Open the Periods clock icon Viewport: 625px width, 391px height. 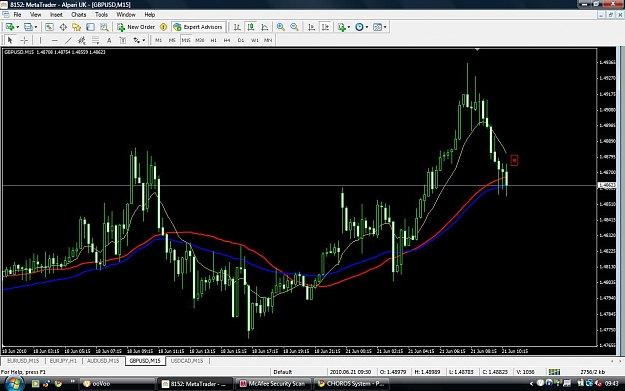pos(359,27)
